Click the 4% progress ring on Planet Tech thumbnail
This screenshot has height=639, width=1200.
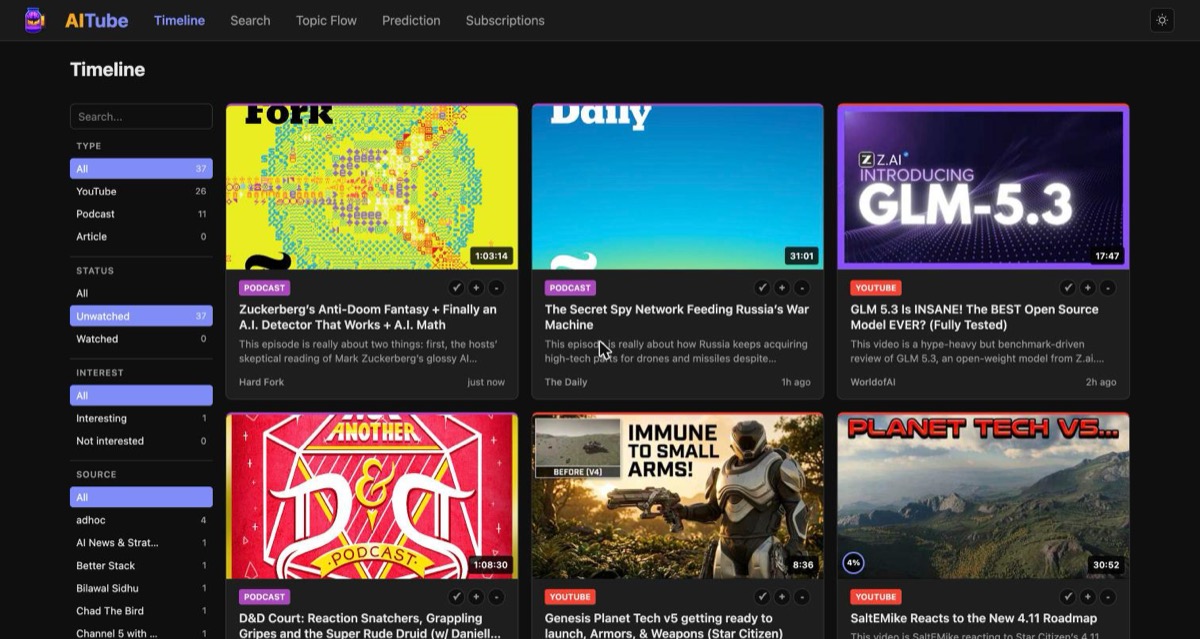coord(853,563)
